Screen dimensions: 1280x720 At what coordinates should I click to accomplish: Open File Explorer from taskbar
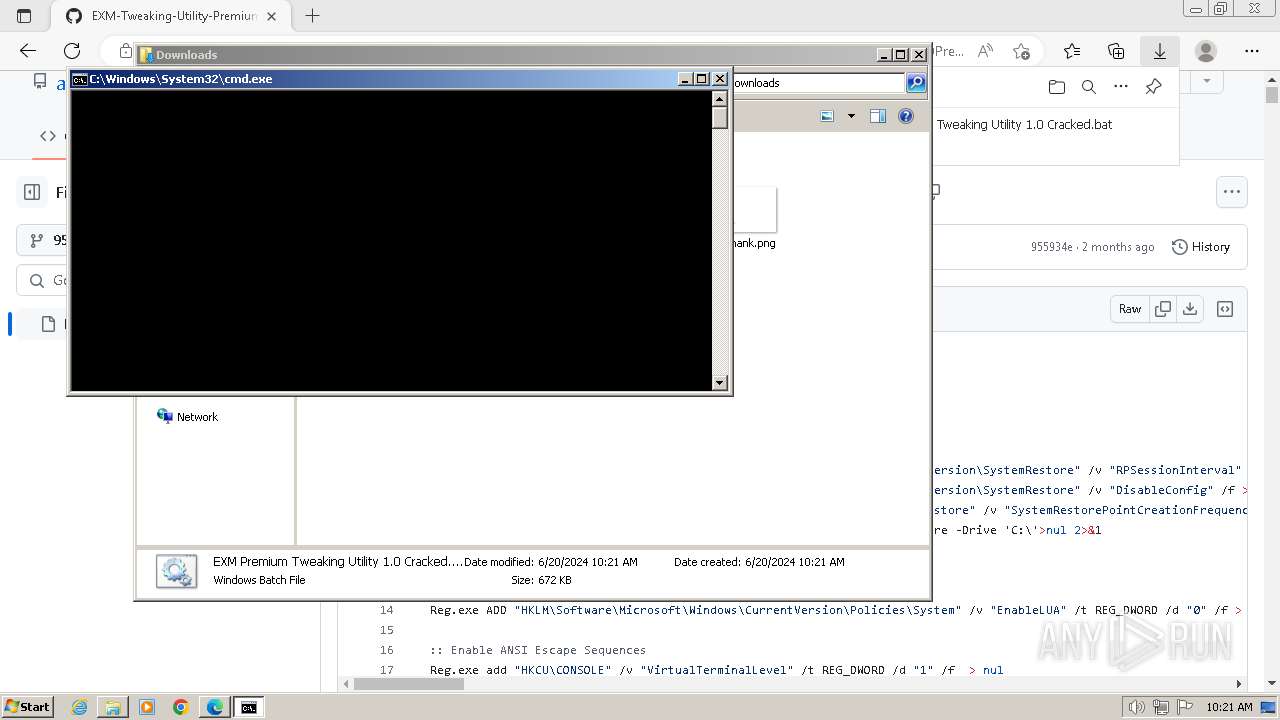point(113,707)
